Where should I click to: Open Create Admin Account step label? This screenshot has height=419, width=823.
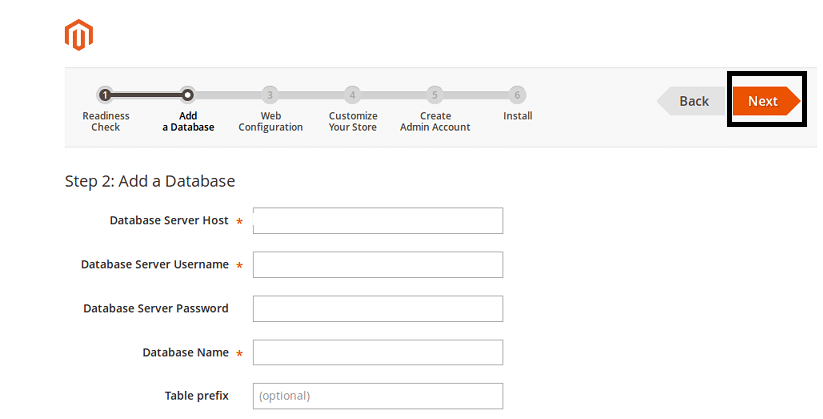click(x=435, y=121)
